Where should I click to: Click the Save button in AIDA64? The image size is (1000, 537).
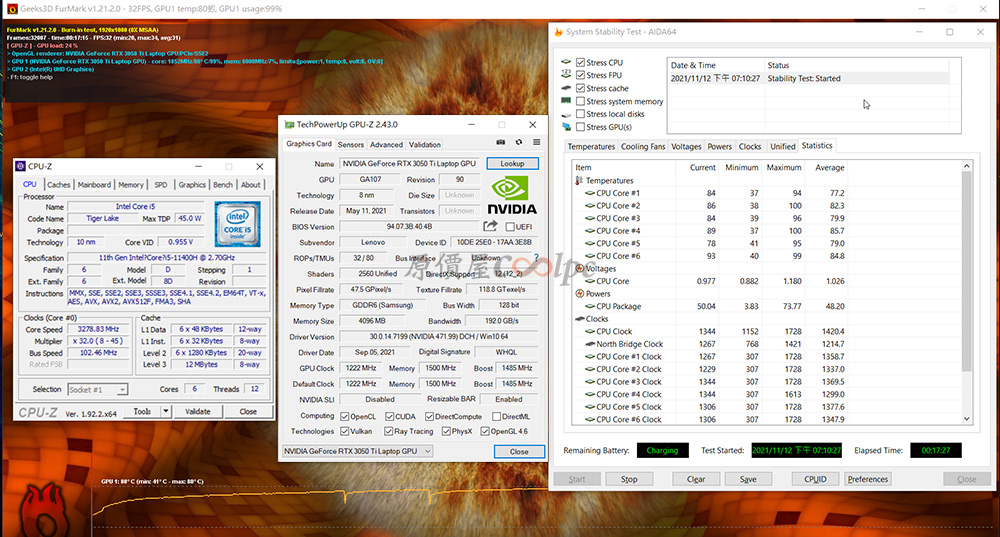click(748, 479)
